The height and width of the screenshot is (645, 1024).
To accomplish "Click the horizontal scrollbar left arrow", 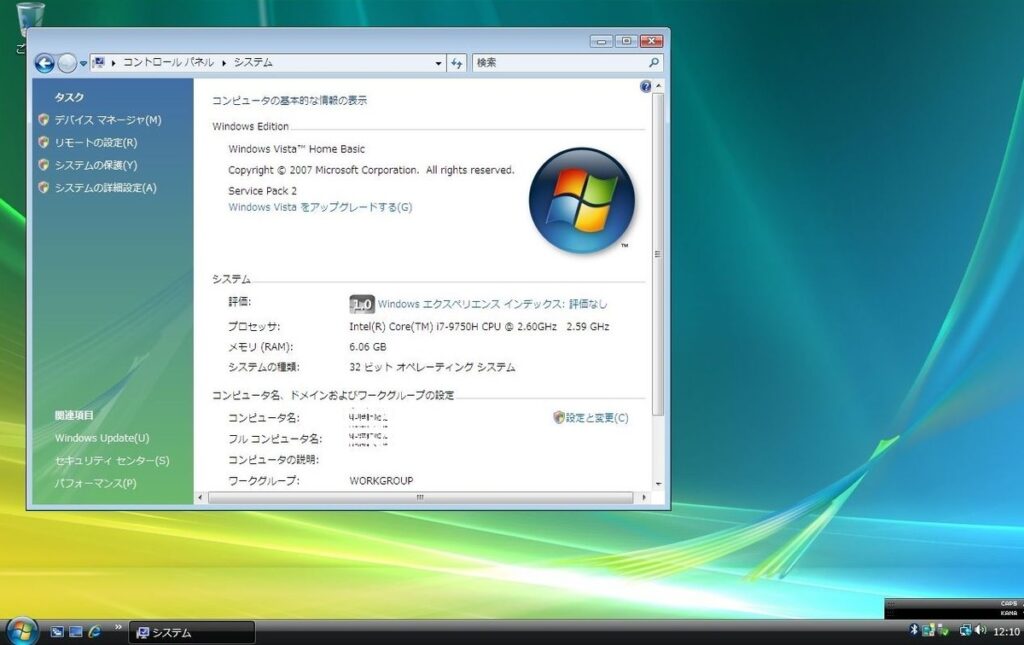I will [200, 497].
